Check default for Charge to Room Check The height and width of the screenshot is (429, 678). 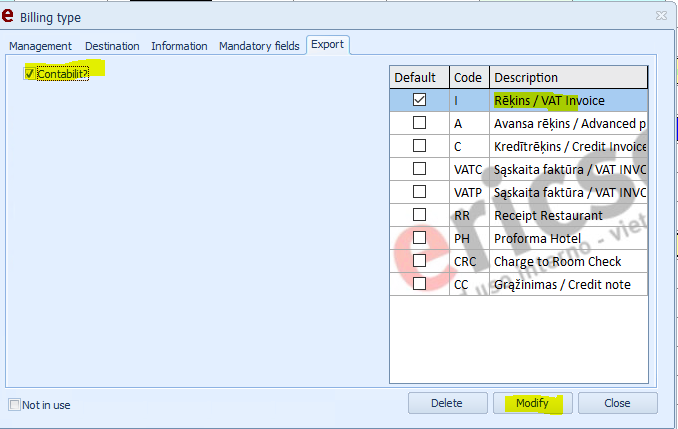pyautogui.click(x=419, y=261)
